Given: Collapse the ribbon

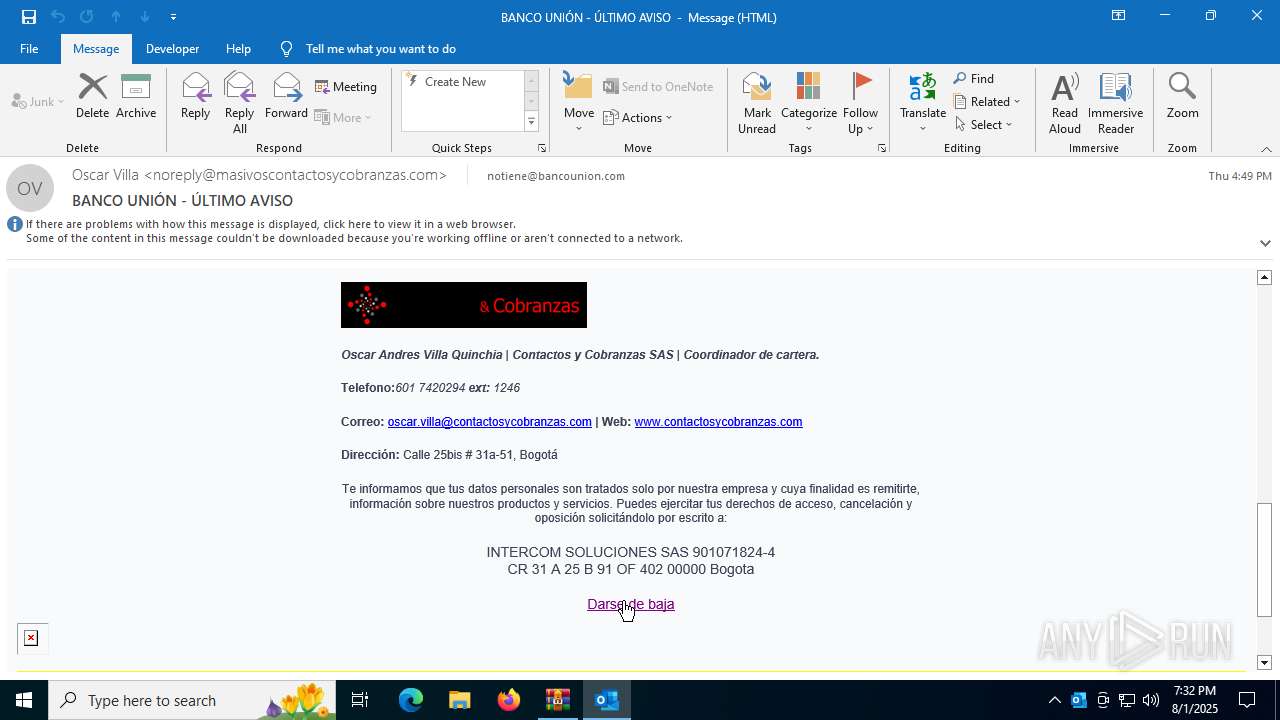Looking at the screenshot, I should tap(1266, 149).
